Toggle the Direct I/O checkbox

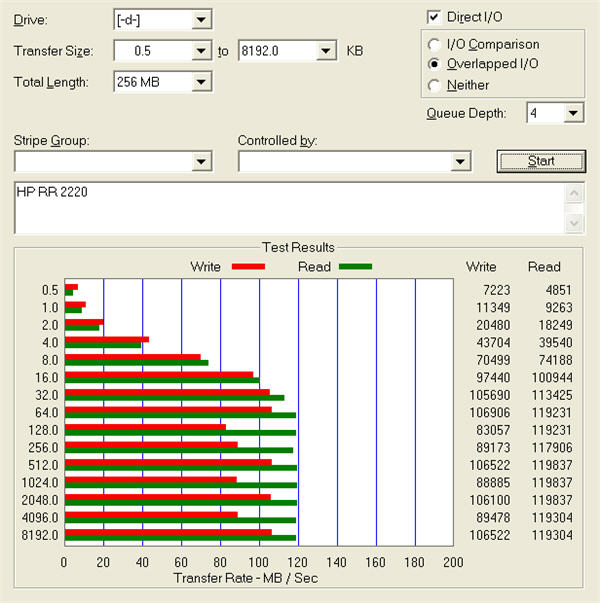point(433,17)
